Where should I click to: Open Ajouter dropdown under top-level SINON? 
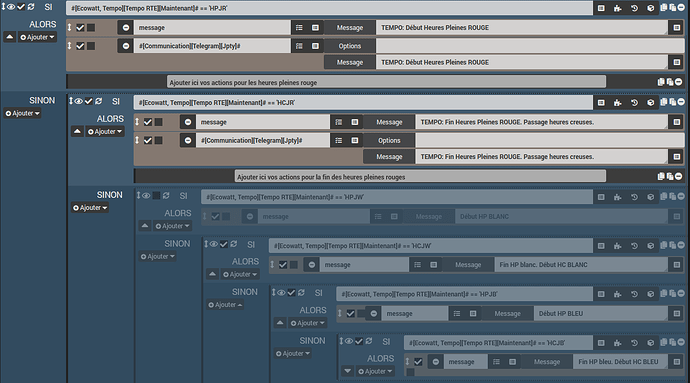point(22,113)
